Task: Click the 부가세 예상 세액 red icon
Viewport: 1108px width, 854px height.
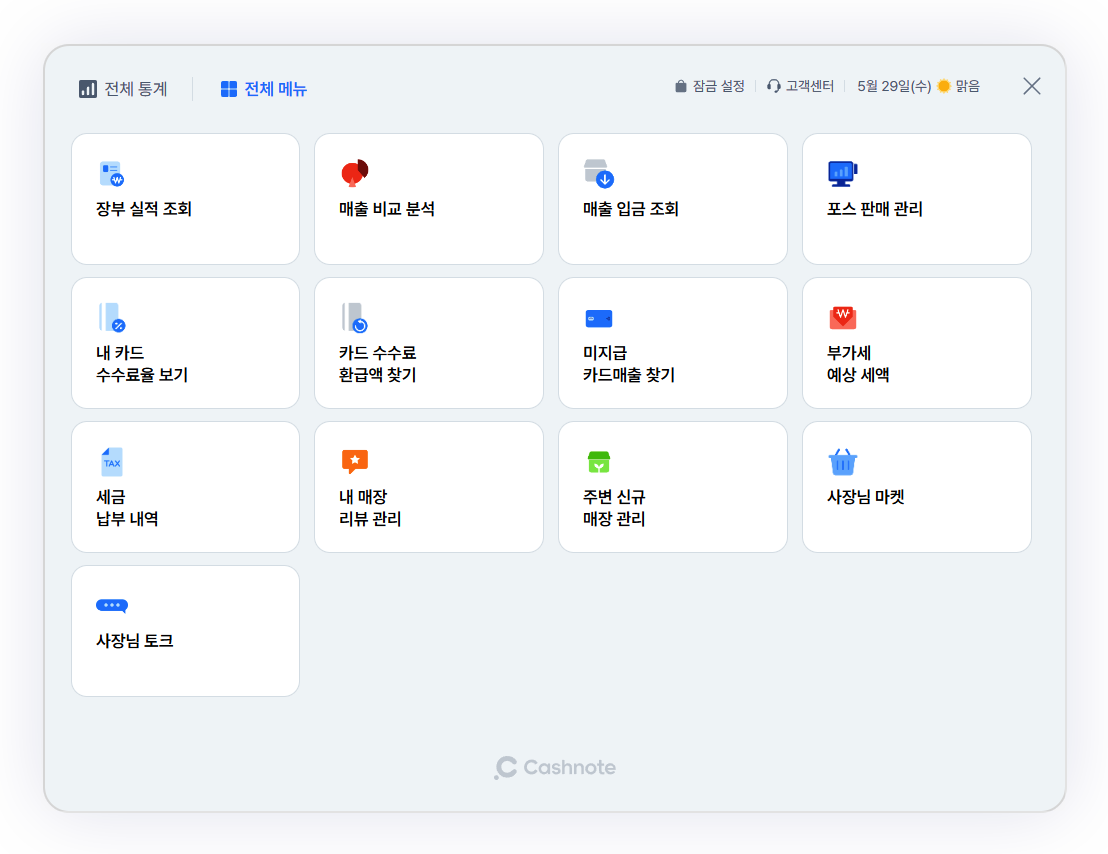Action: point(842,318)
